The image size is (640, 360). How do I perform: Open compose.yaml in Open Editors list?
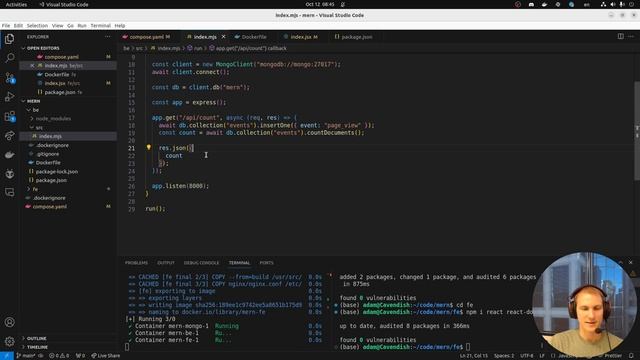(68, 57)
